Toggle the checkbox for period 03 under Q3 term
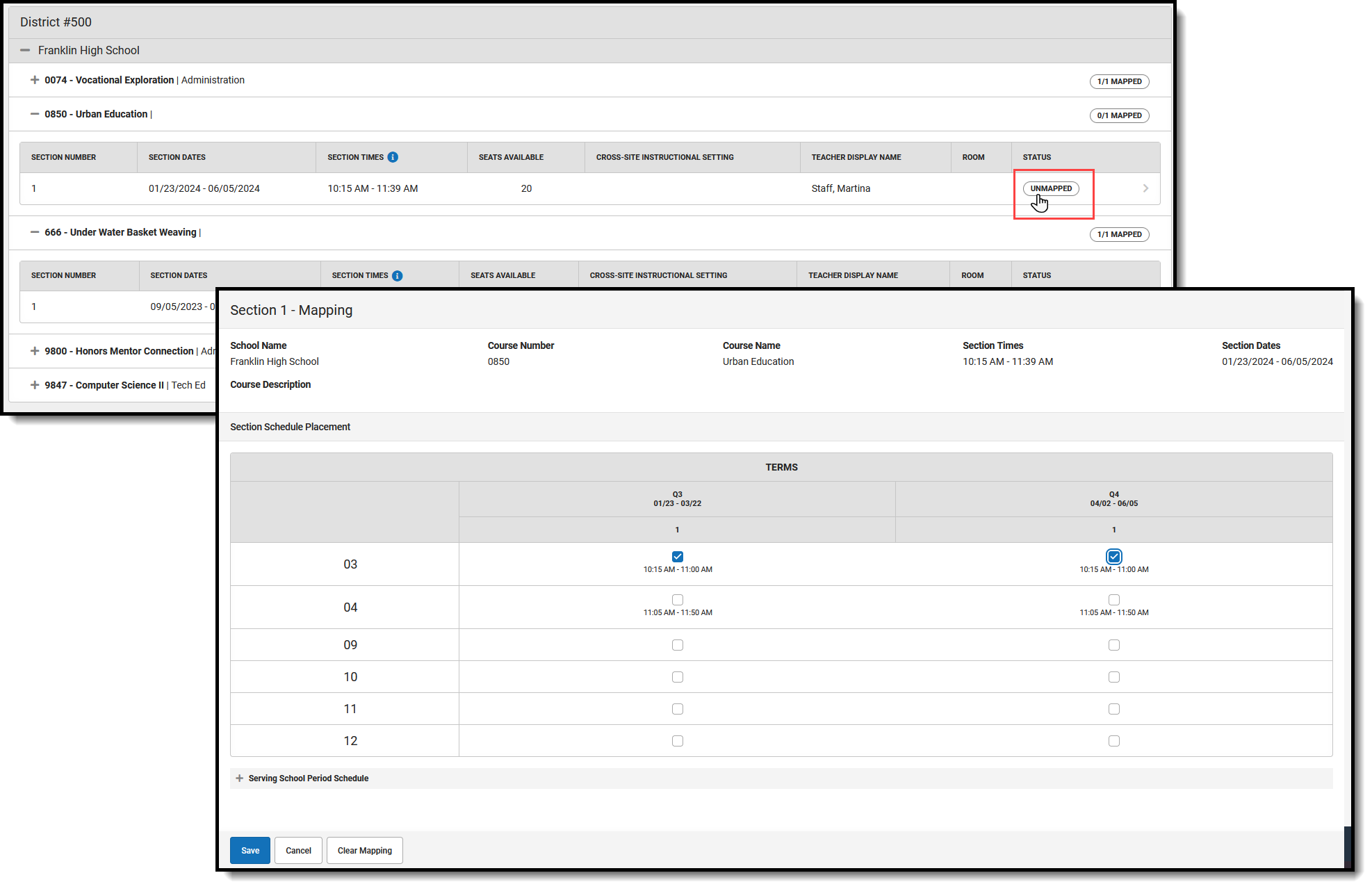The height and width of the screenshot is (889, 1372). pyautogui.click(x=678, y=556)
